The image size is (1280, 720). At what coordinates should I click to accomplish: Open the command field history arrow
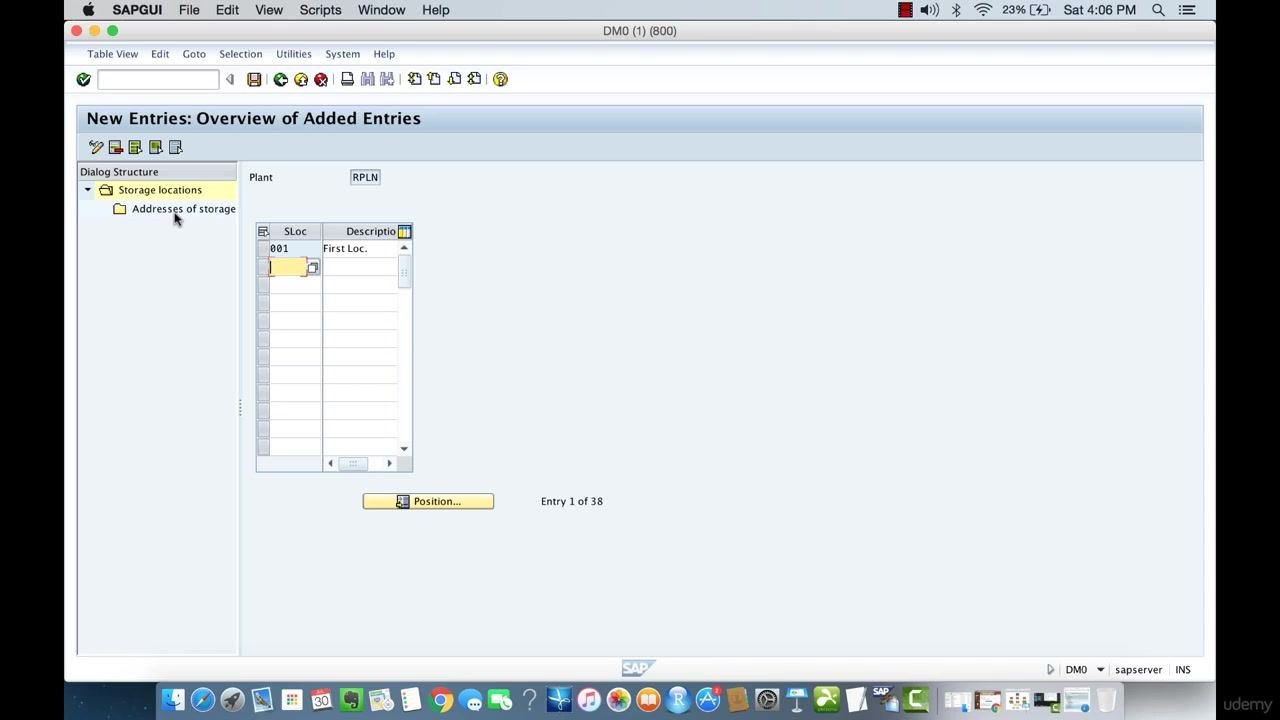tap(230, 79)
